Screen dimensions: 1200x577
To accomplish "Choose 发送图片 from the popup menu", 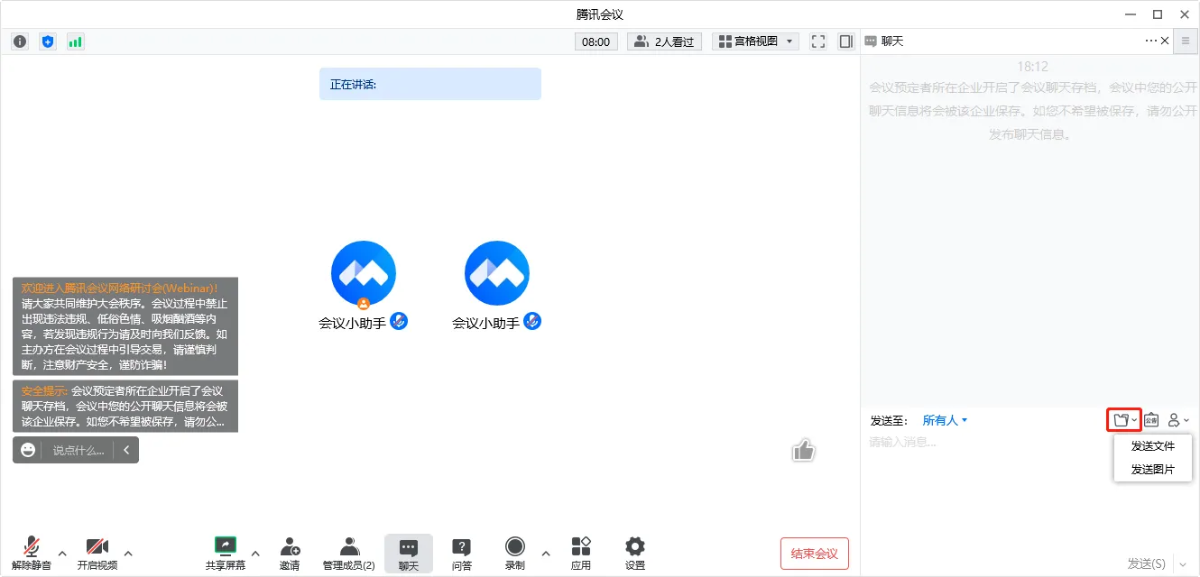I will tap(1153, 469).
